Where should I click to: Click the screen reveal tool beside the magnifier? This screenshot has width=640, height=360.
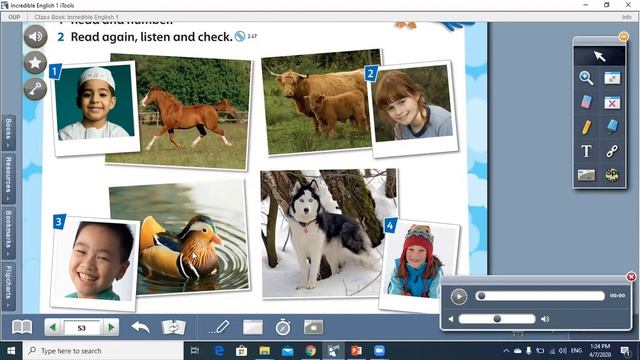[612, 78]
